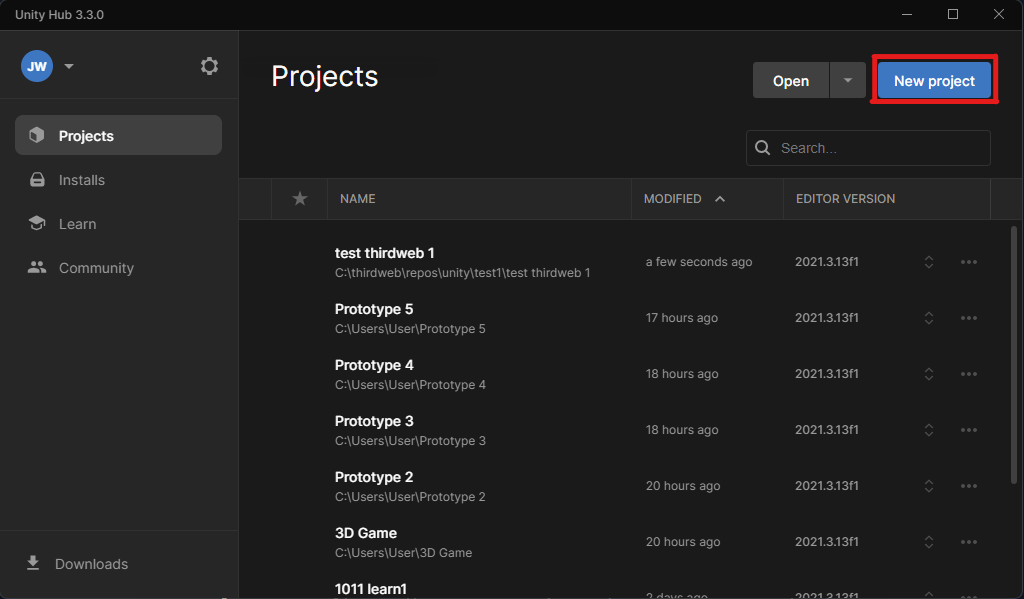Screen dimensions: 1024x599
Task: Change the editor version for Prototype 3
Action: click(x=928, y=429)
